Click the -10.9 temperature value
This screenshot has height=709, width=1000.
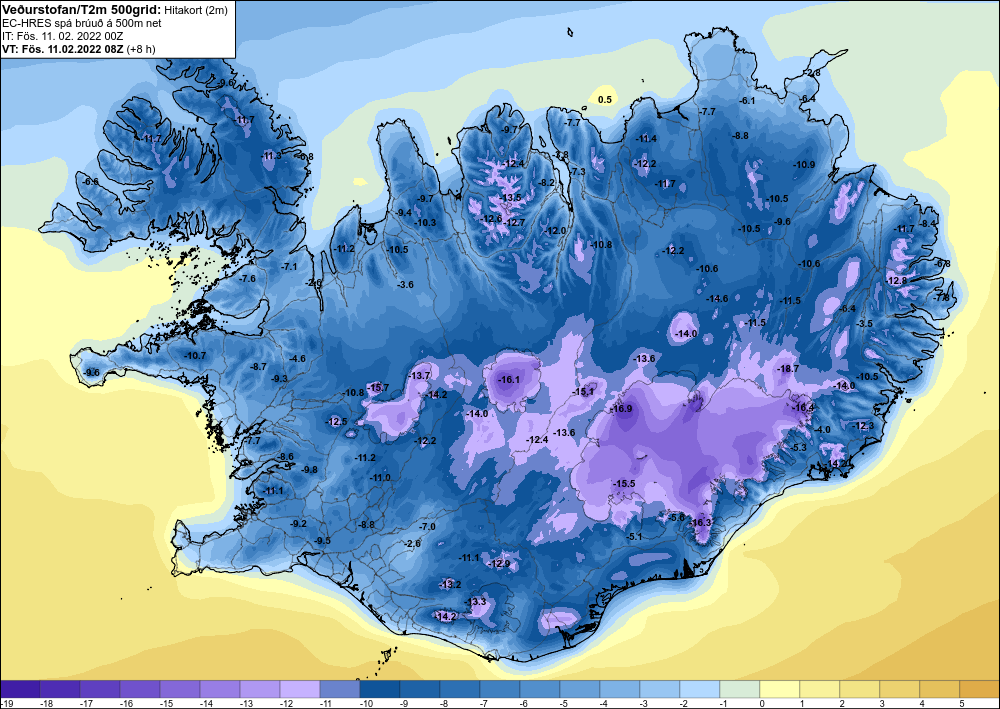coord(804,164)
